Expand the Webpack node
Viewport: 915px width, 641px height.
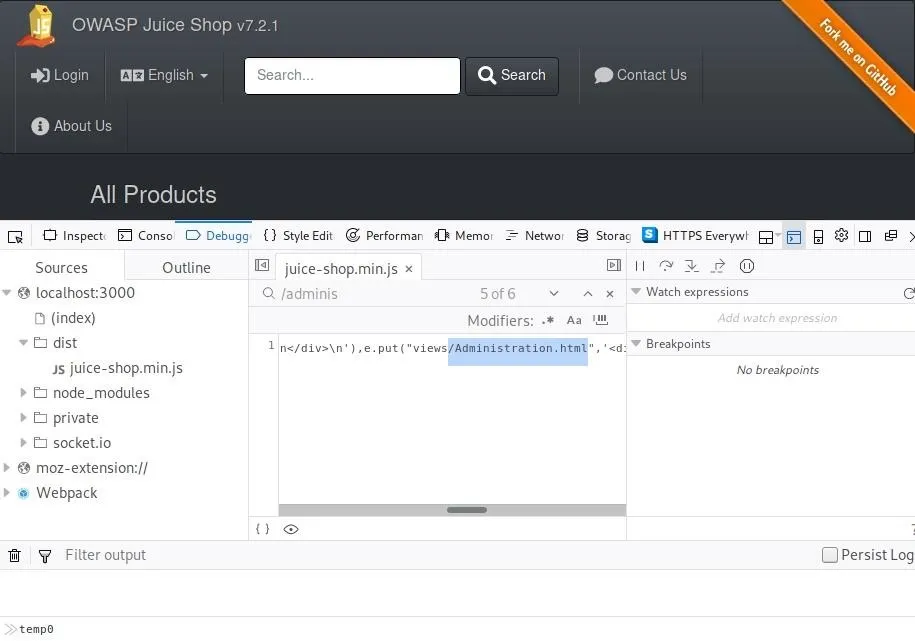pyautogui.click(x=7, y=493)
